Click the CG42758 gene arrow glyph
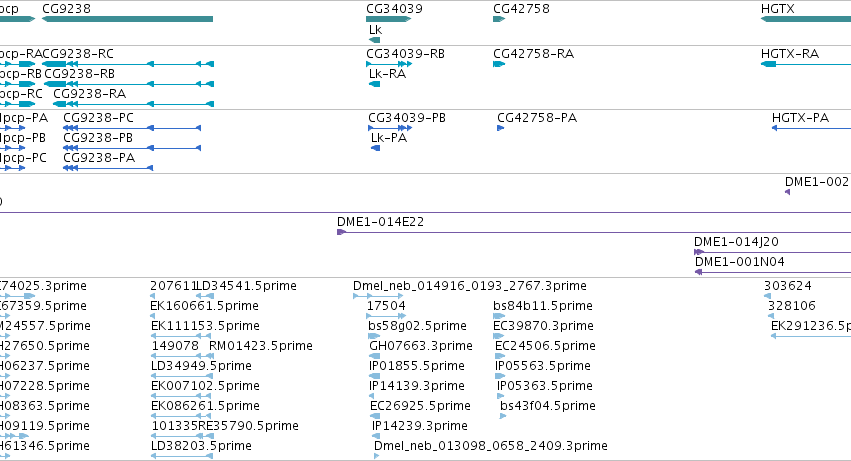This screenshot has height=461, width=851. 499,19
